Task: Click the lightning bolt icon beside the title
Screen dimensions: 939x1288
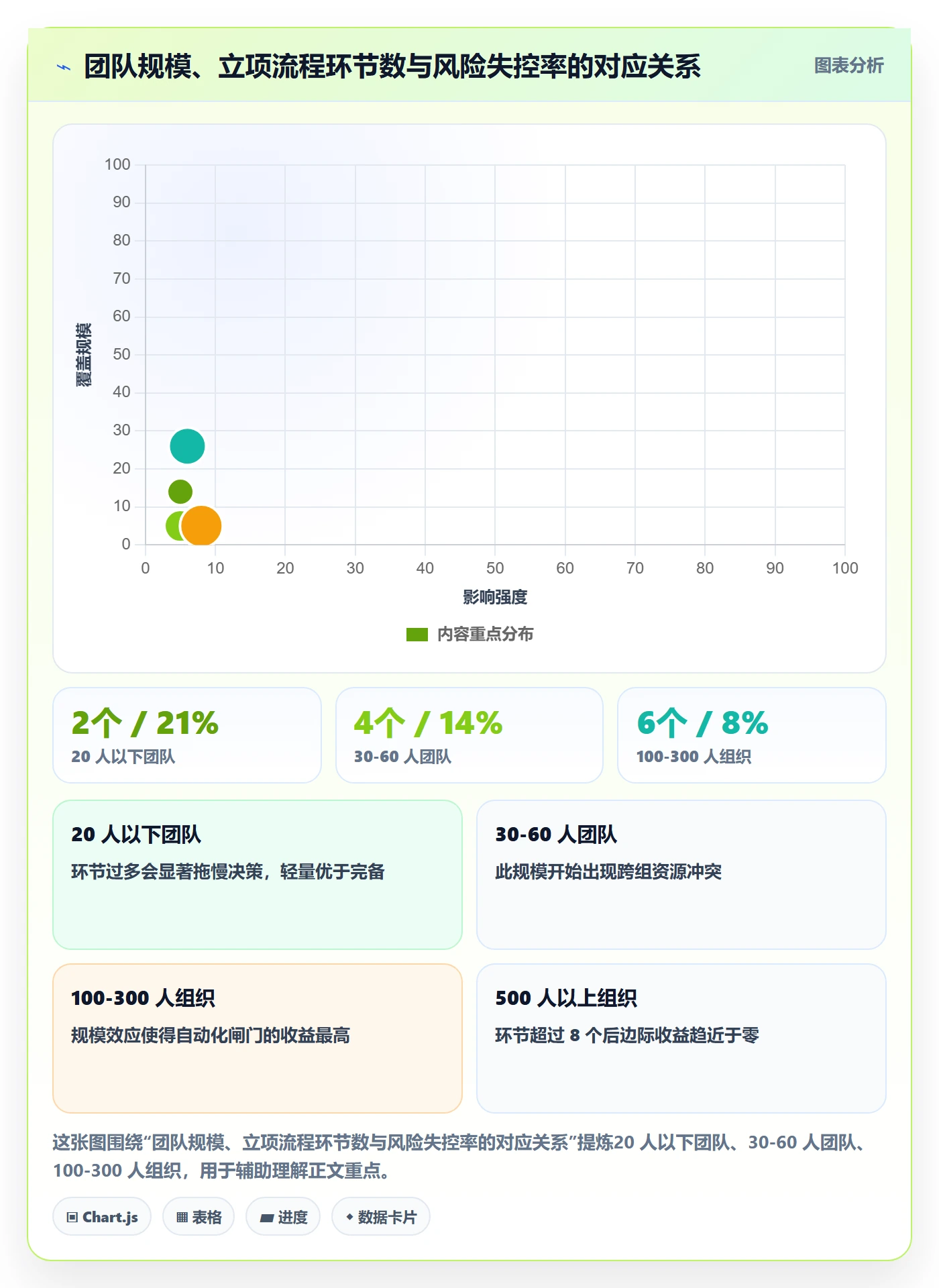Action: coord(64,67)
